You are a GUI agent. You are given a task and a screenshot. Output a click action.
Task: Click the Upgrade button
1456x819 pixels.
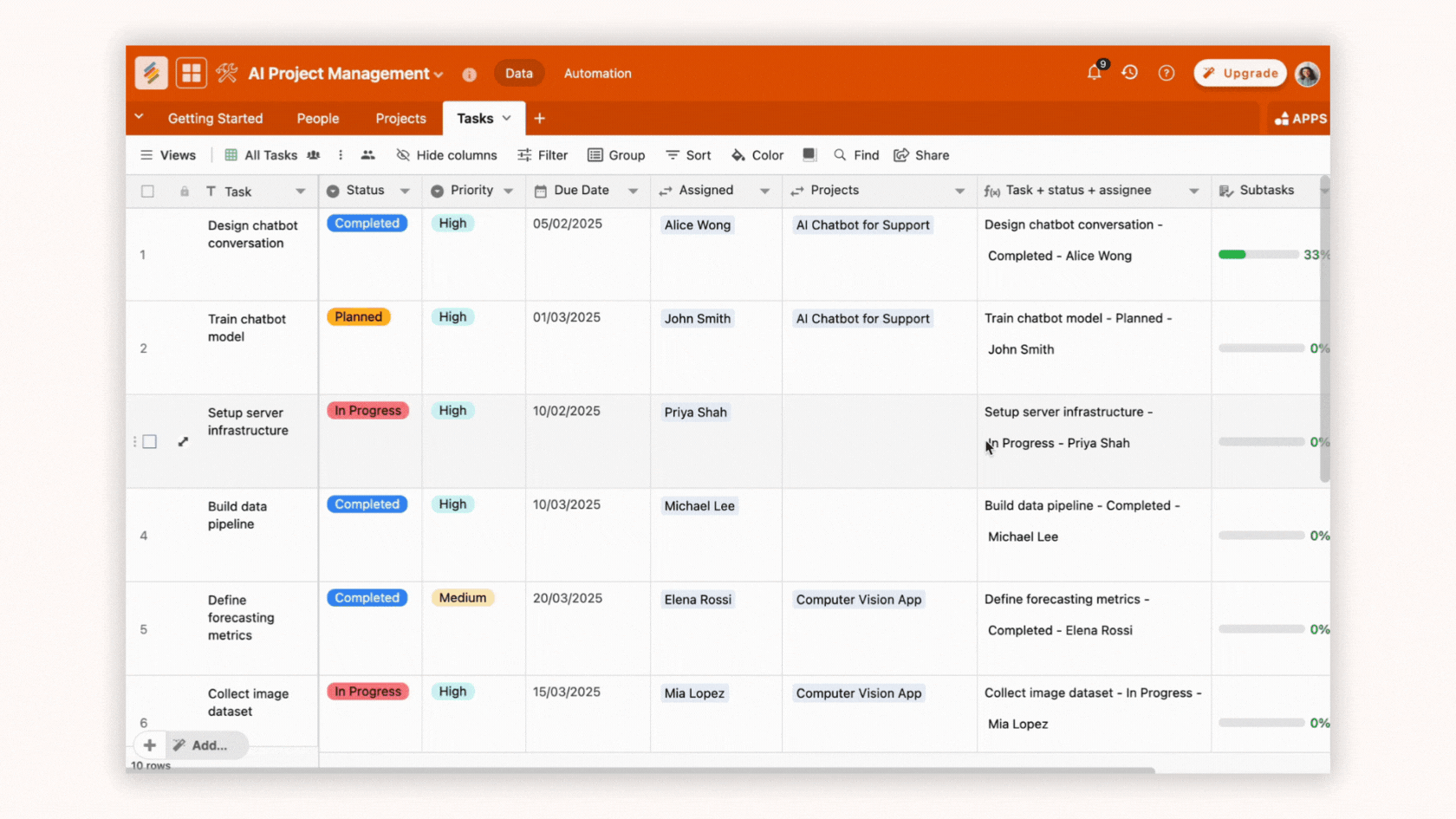point(1240,74)
